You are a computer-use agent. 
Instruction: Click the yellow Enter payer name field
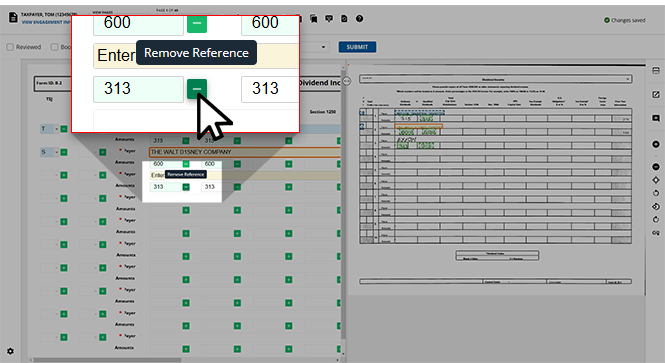245,175
